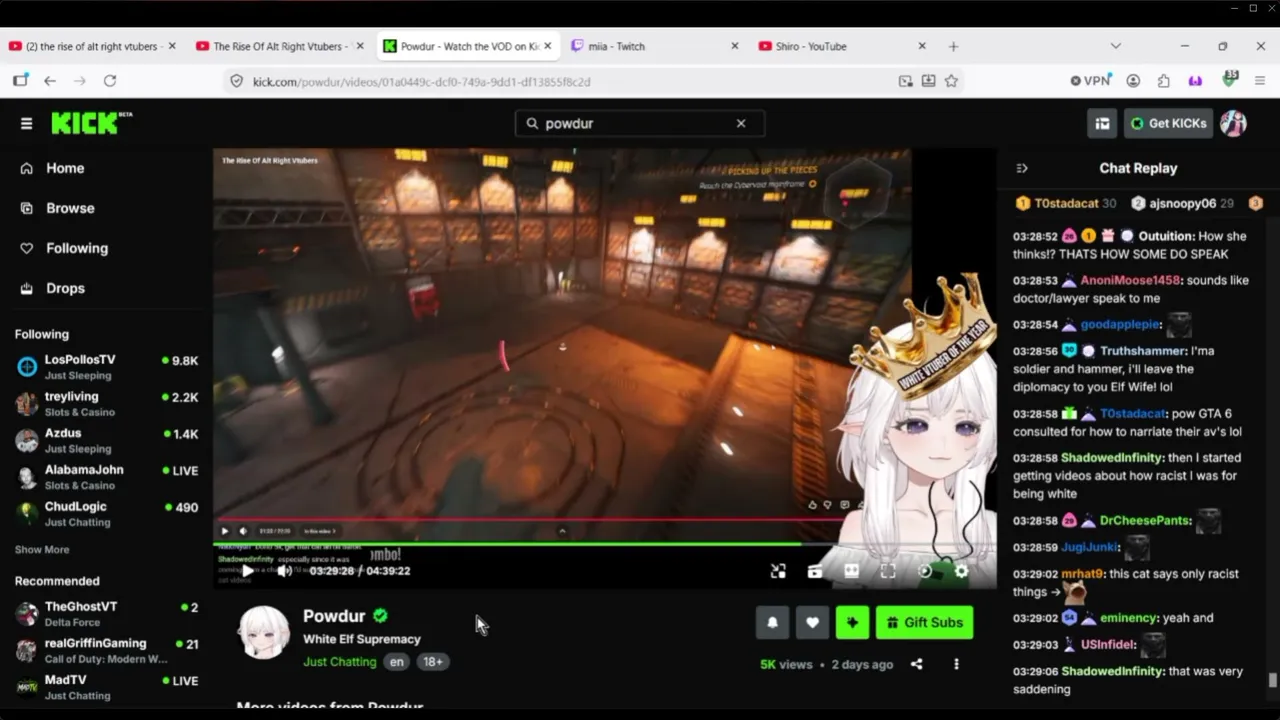
Task: Collapse the Chat Replay panel
Action: tap(1021, 168)
